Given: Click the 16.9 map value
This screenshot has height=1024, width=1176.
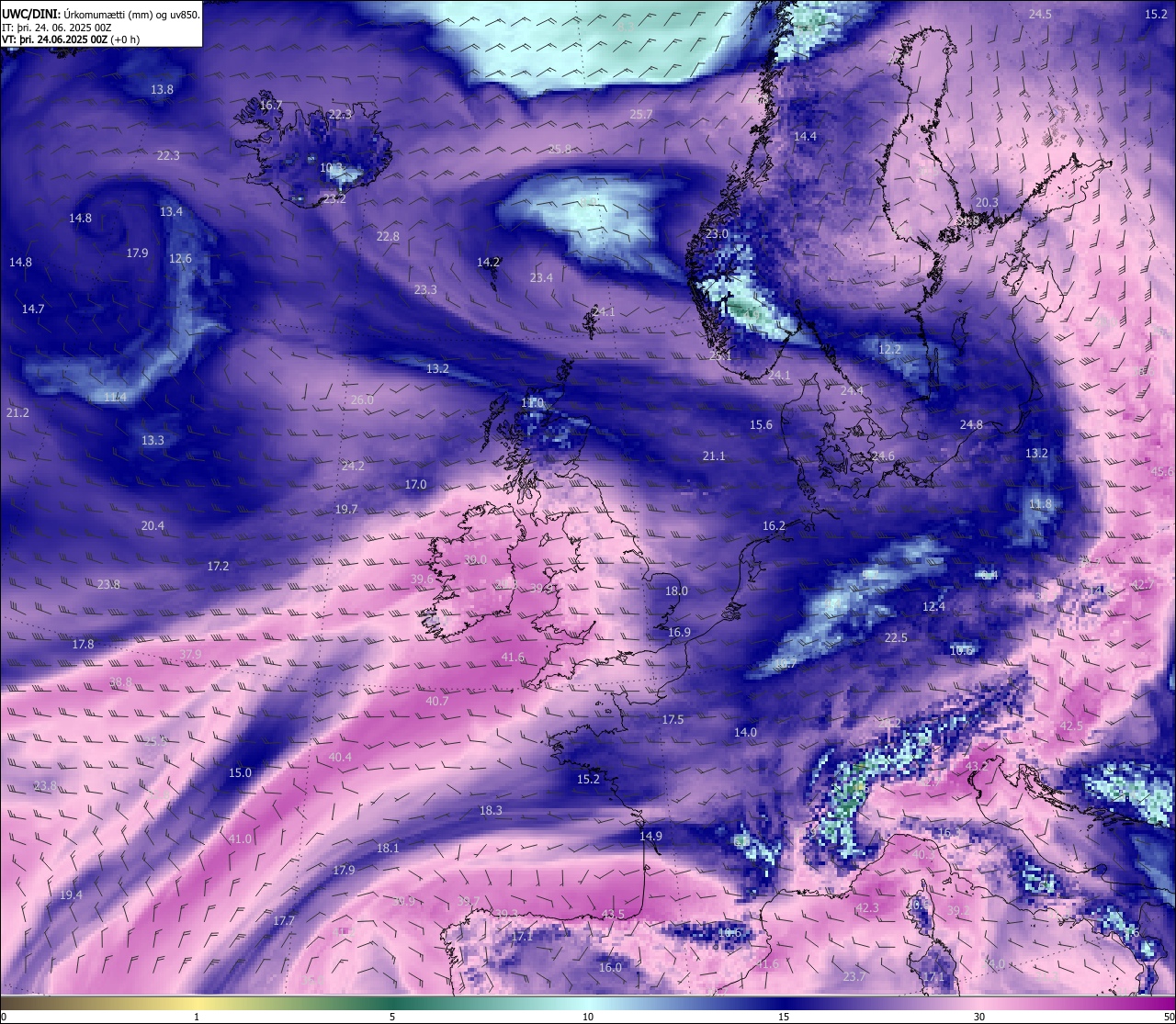Looking at the screenshot, I should pos(679,632).
